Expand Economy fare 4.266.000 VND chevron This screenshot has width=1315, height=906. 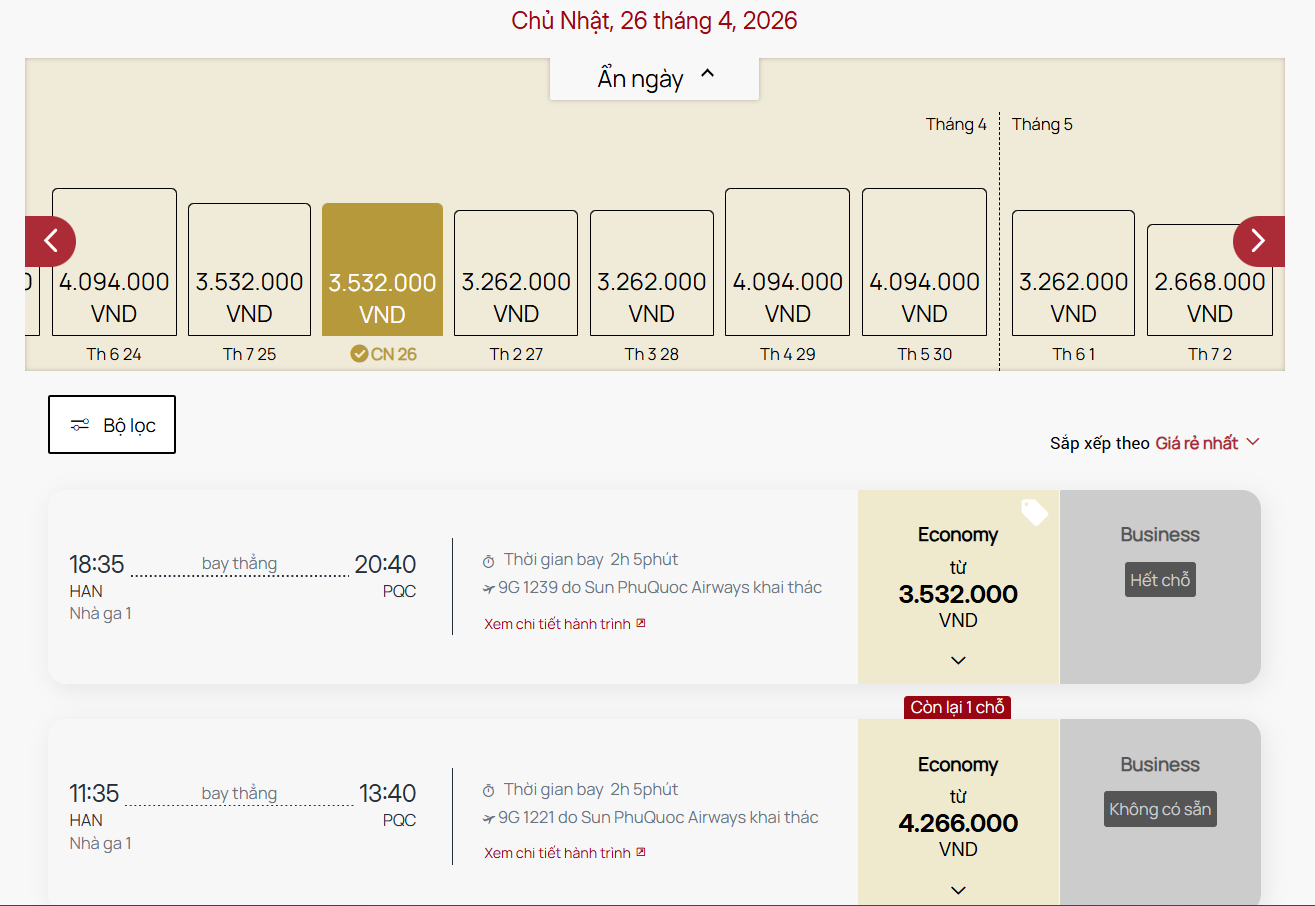(x=958, y=890)
